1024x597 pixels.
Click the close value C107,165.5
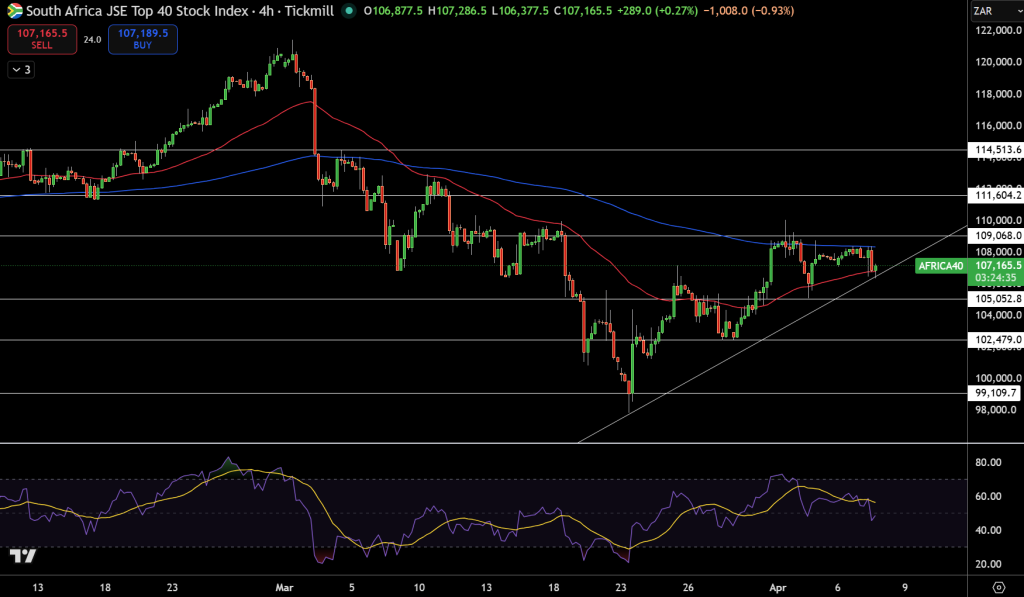tap(583, 13)
